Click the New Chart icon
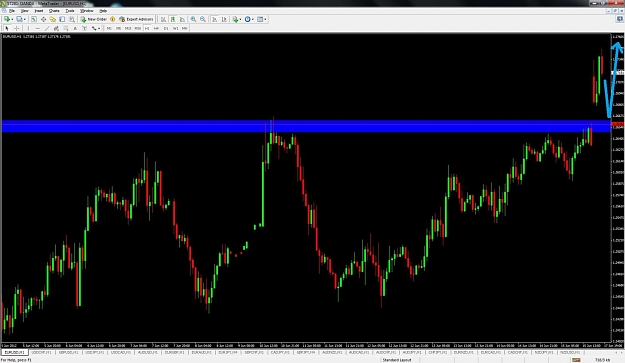 tap(7, 19)
